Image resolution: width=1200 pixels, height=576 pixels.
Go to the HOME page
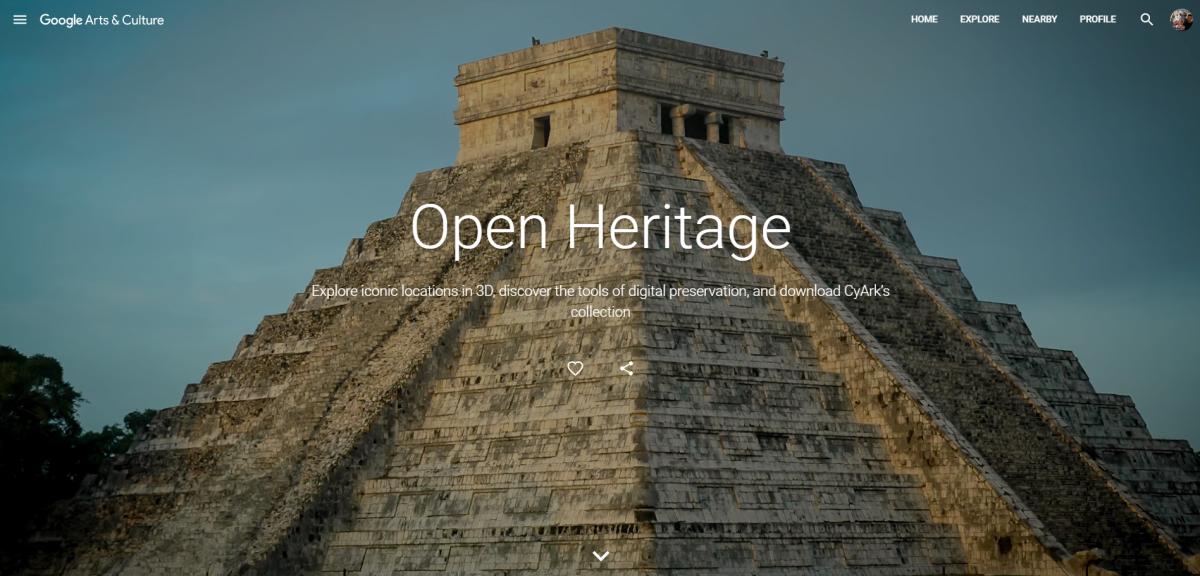pos(924,20)
